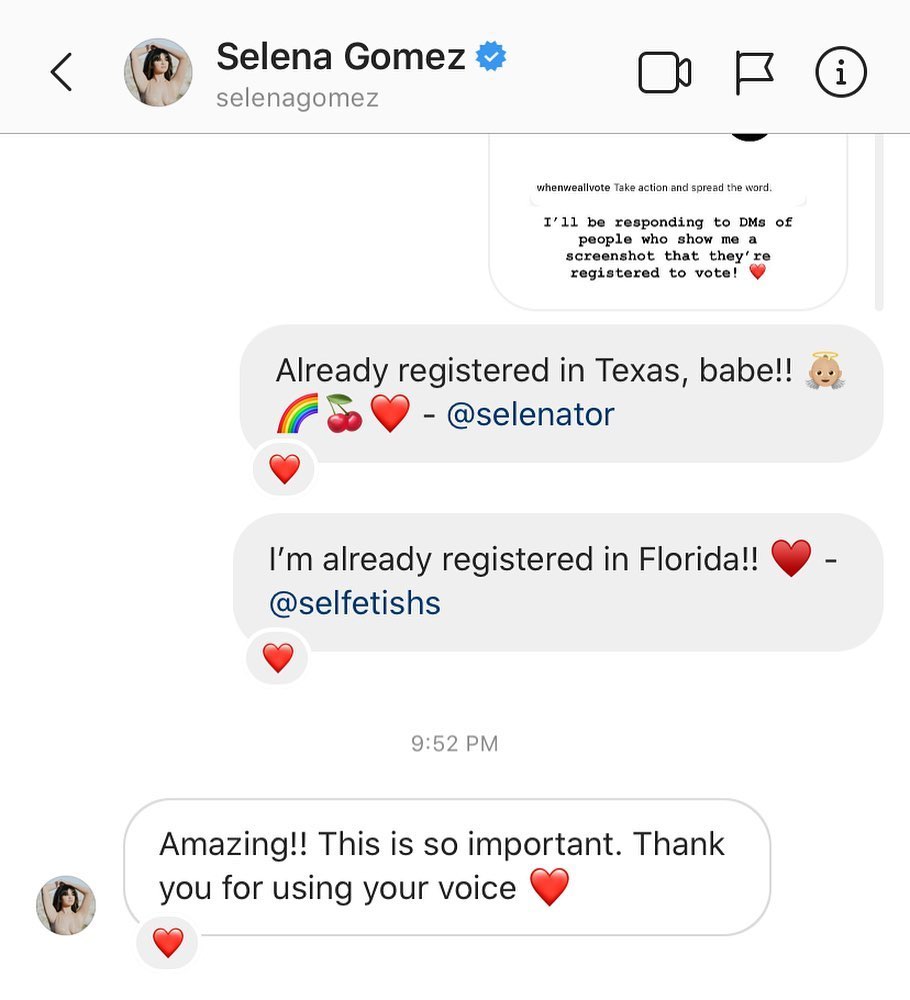Image resolution: width=910 pixels, height=1000 pixels.
Task: Start a video call
Action: pos(664,73)
